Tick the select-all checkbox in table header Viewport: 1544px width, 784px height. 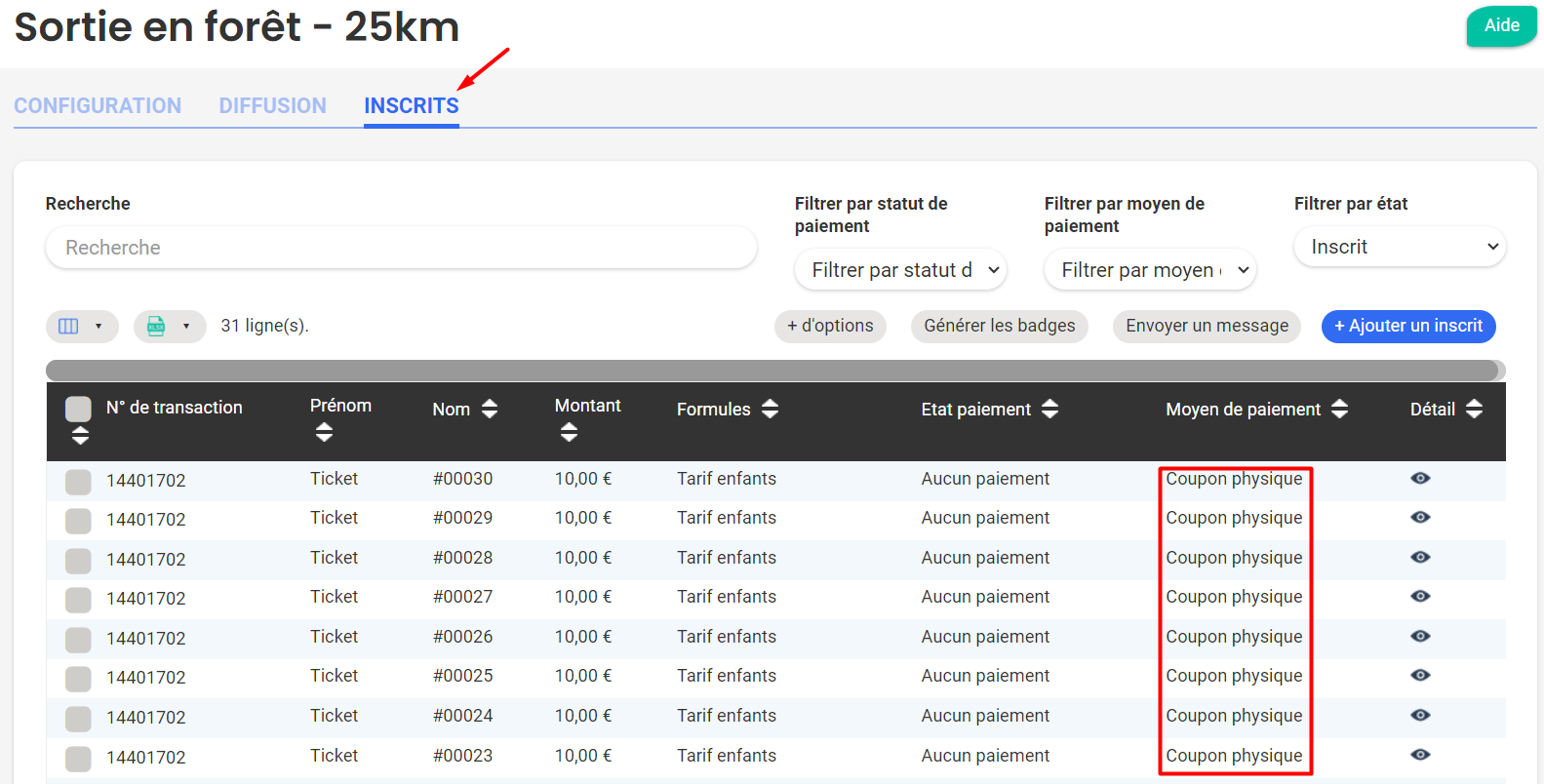[78, 409]
